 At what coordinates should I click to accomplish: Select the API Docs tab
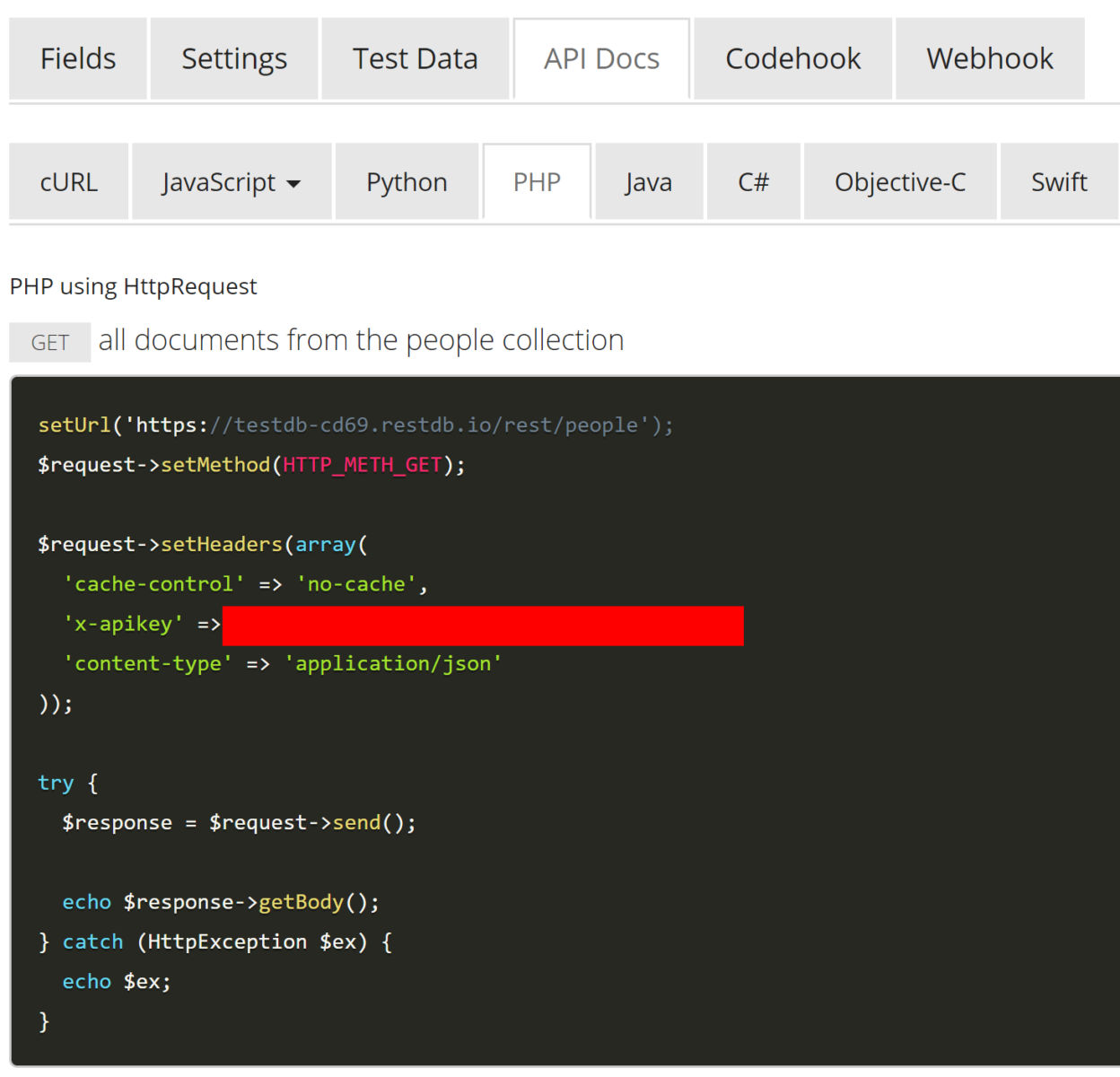[600, 57]
